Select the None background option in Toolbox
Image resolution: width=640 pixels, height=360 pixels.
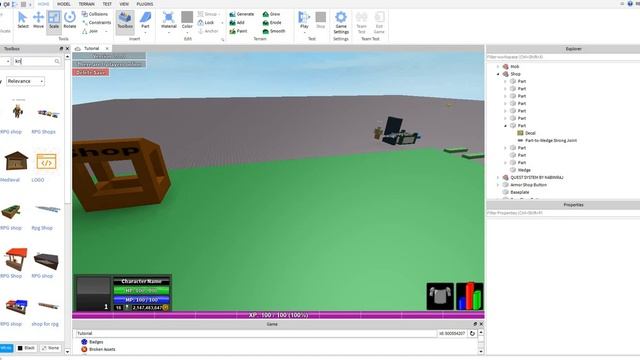tap(50, 348)
